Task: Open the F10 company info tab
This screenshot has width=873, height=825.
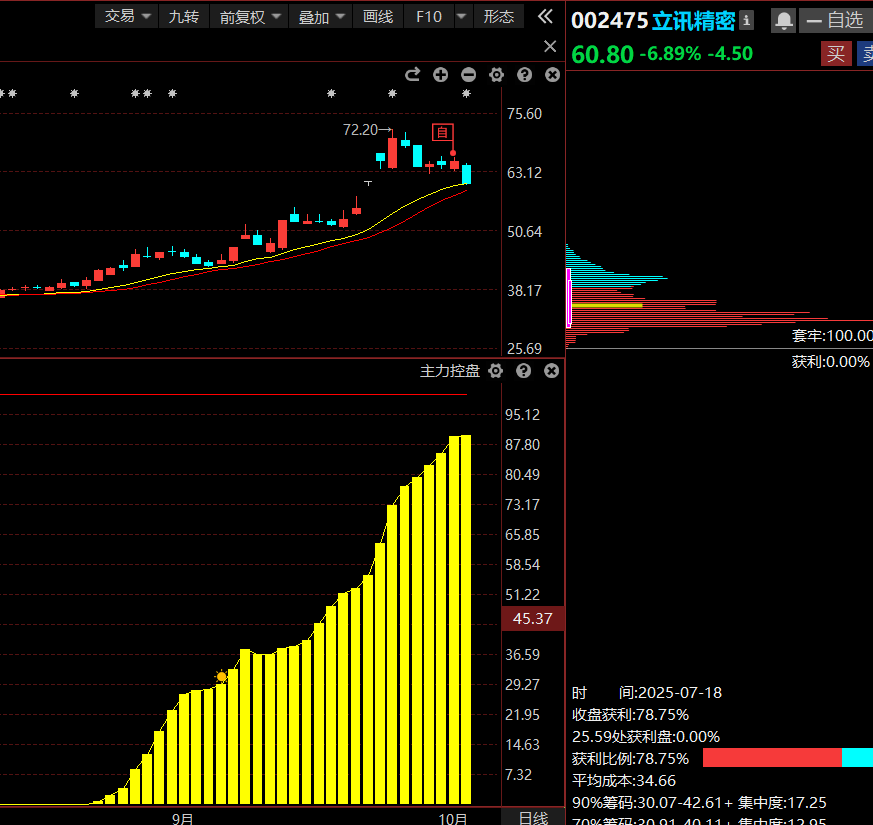Action: 429,16
